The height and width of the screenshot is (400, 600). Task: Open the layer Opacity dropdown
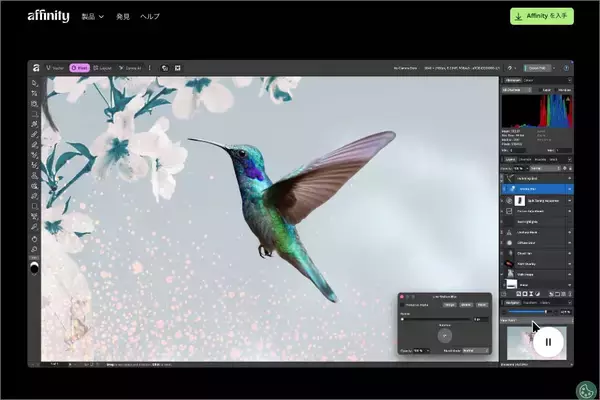[x=527, y=168]
